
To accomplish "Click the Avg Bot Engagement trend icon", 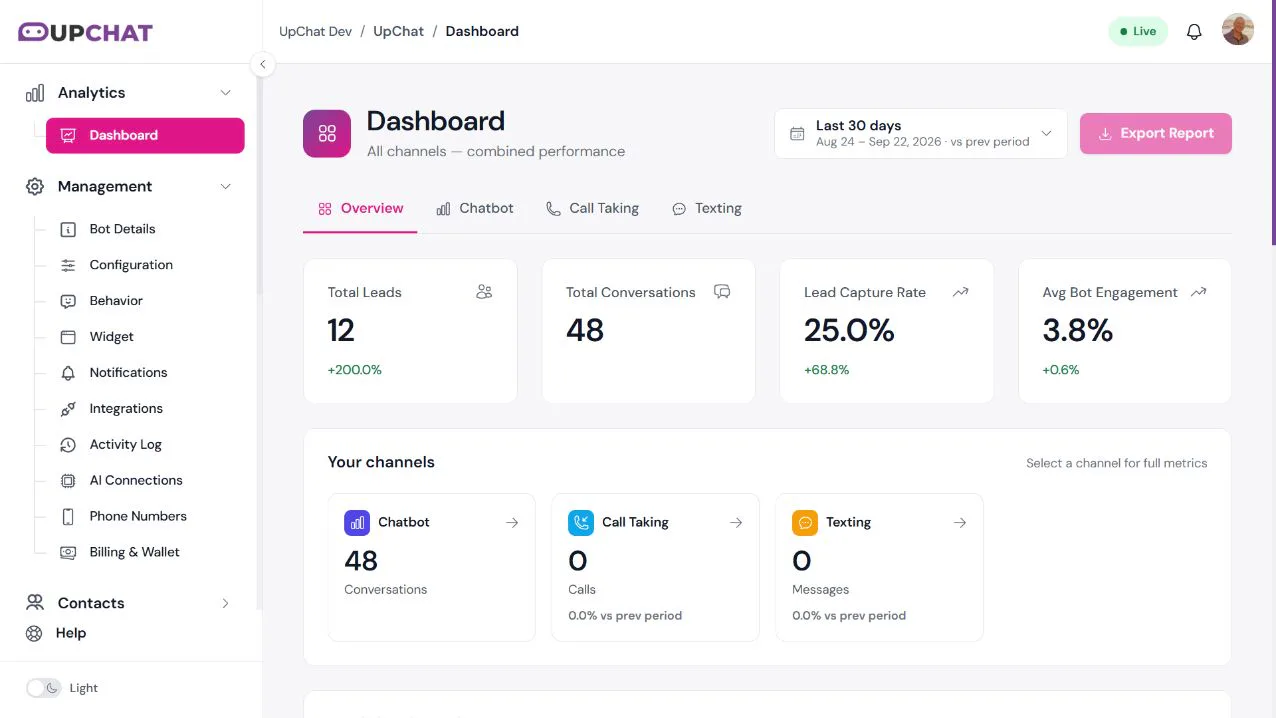I will point(1199,292).
